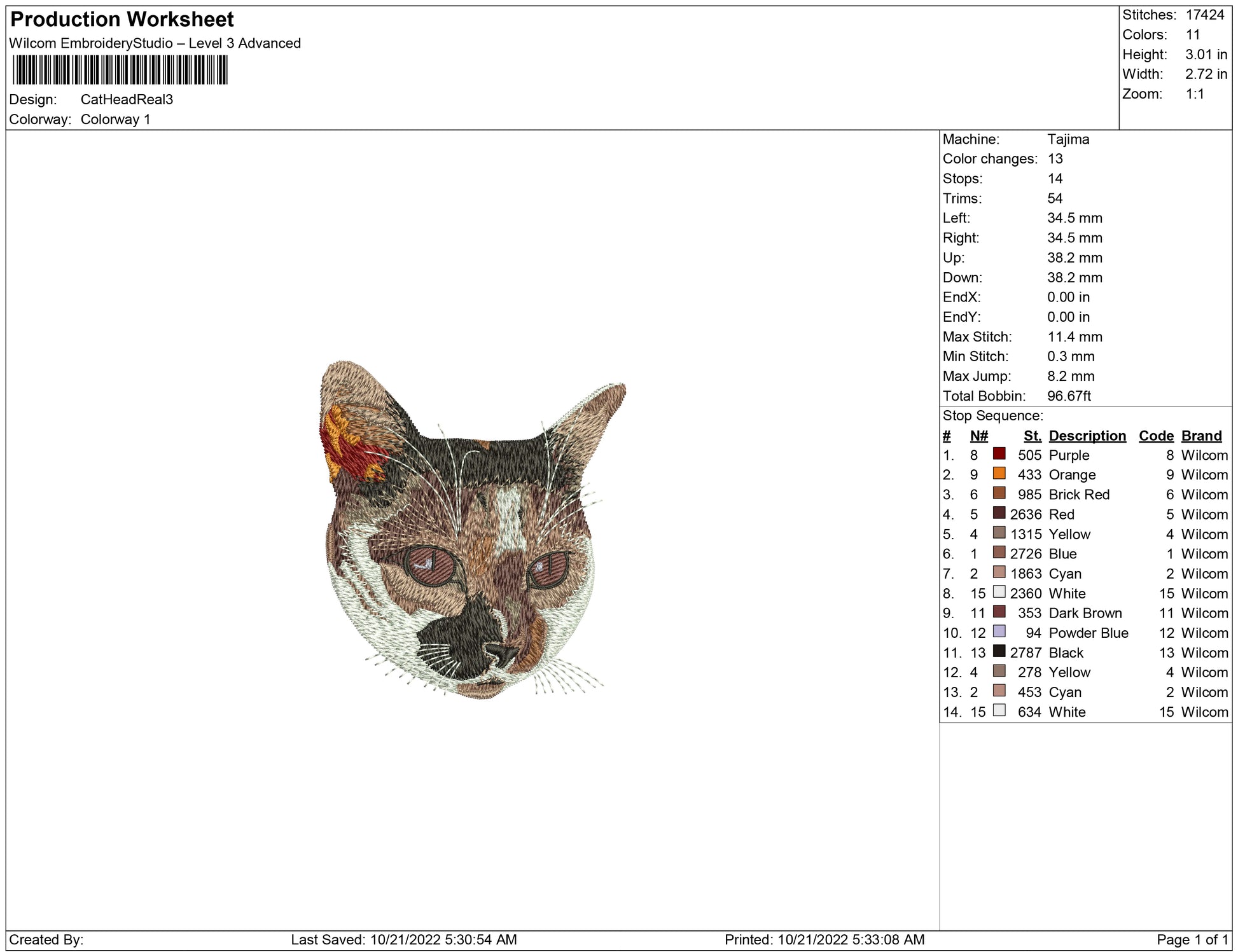Click the Stop Sequence heading

point(992,415)
